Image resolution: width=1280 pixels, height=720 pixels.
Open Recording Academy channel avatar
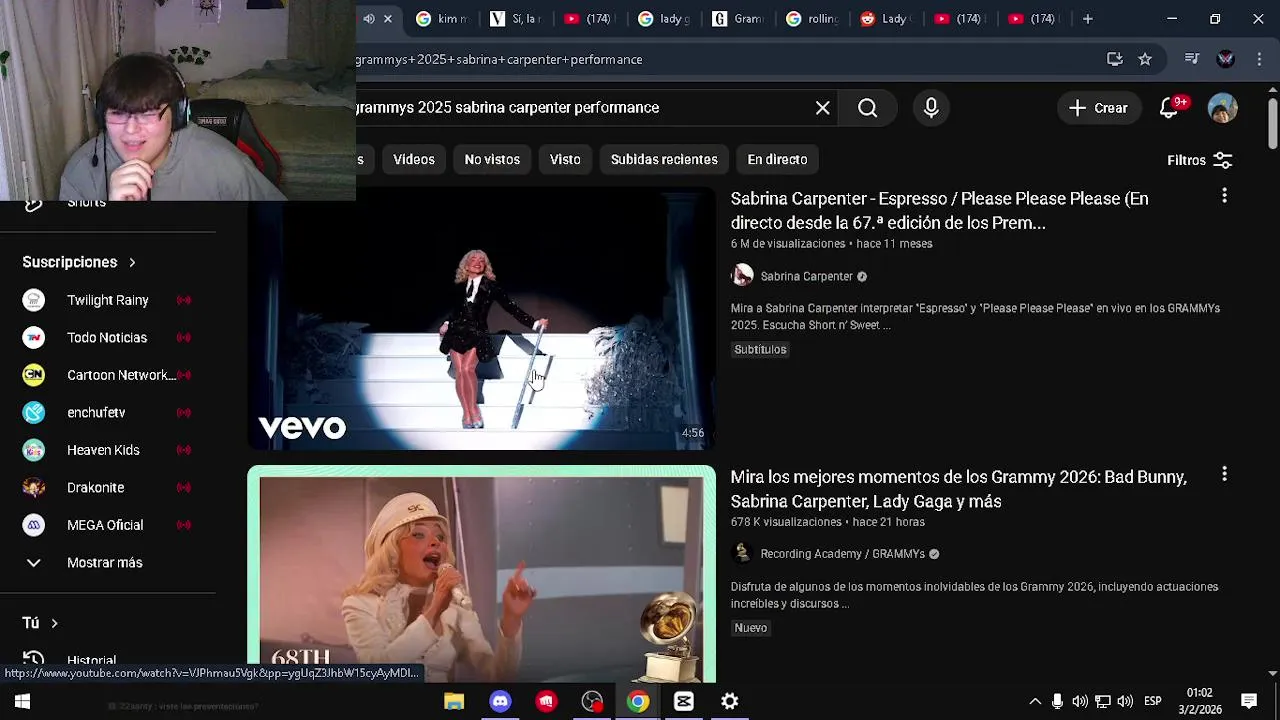point(742,553)
